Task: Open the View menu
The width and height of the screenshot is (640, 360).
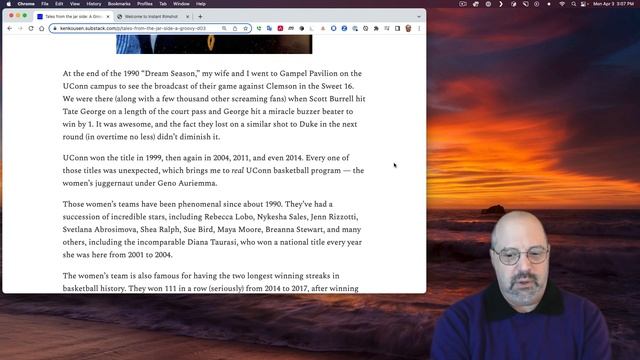Action: 75,4
